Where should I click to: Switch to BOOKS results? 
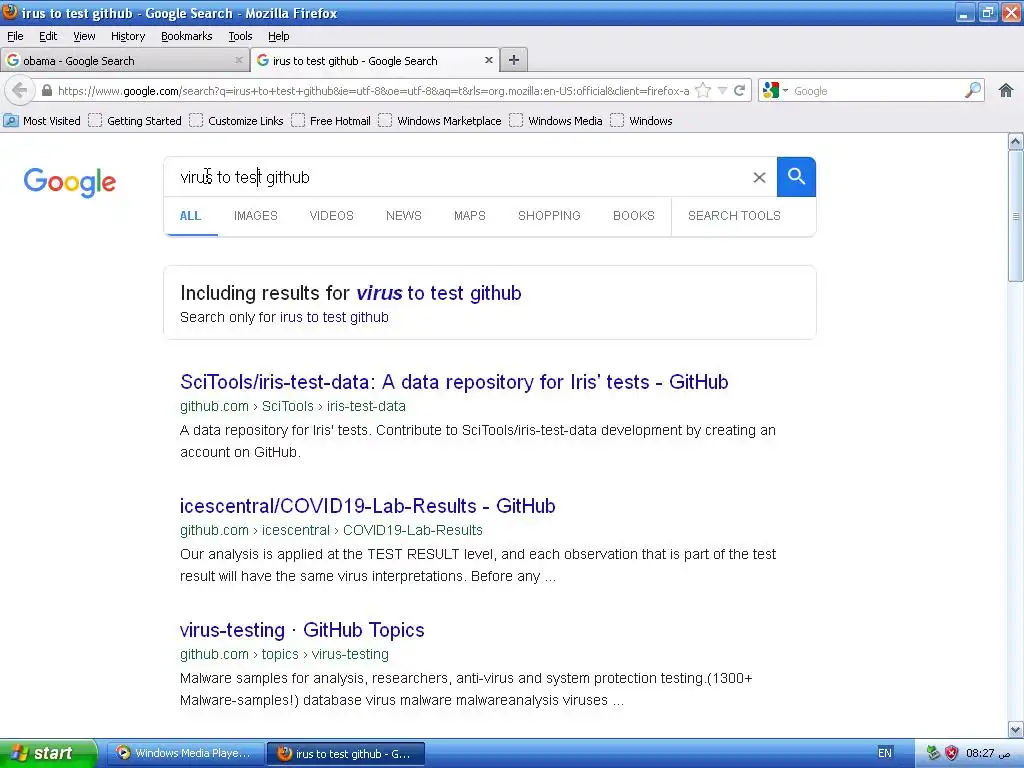[x=633, y=216]
